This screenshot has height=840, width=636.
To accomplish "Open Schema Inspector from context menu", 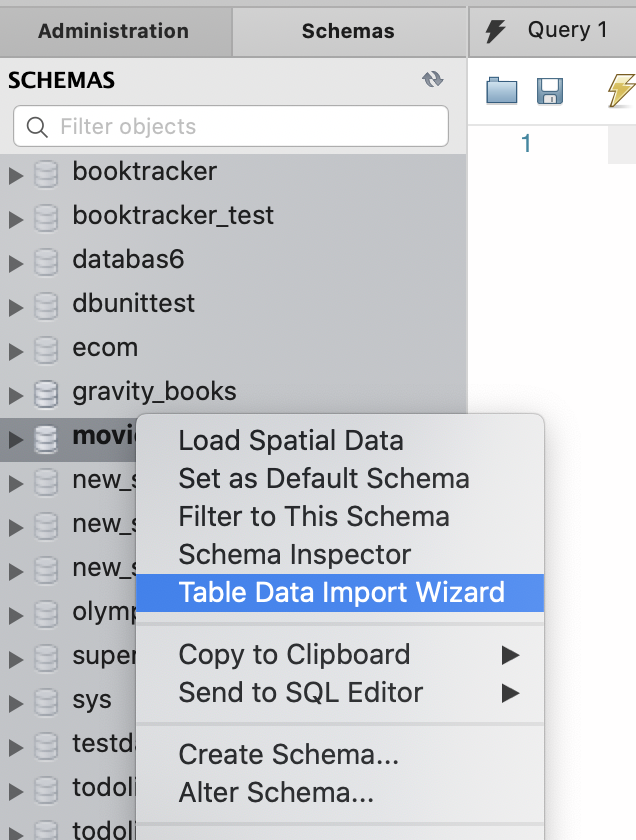I will [x=294, y=555].
